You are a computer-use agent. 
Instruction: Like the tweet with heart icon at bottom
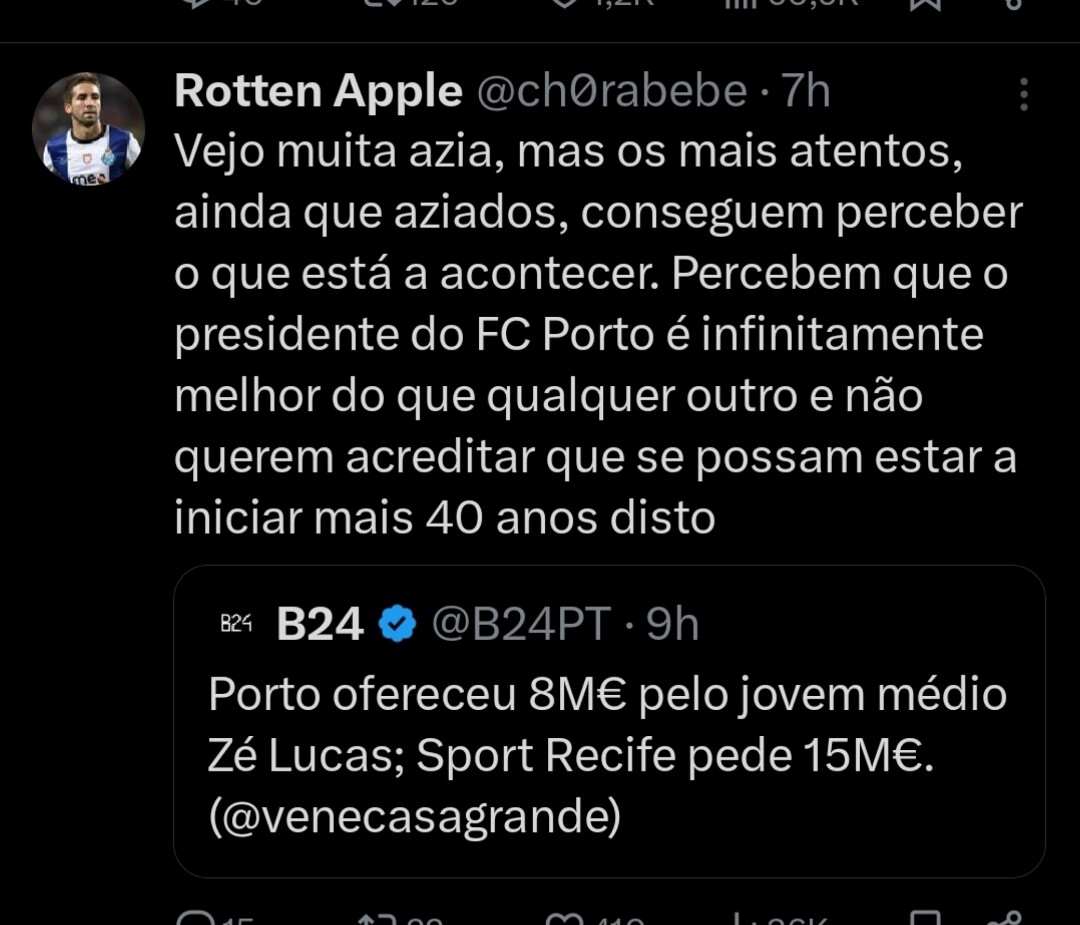pos(562,918)
